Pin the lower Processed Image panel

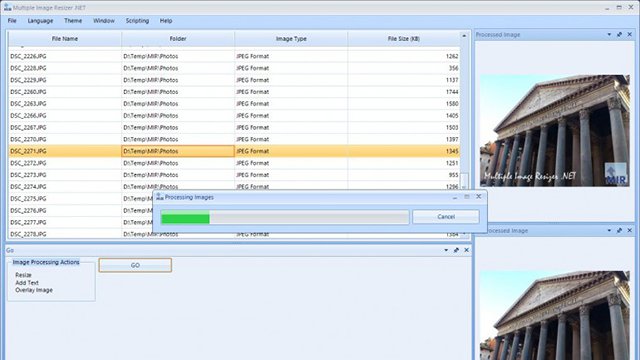(619, 231)
